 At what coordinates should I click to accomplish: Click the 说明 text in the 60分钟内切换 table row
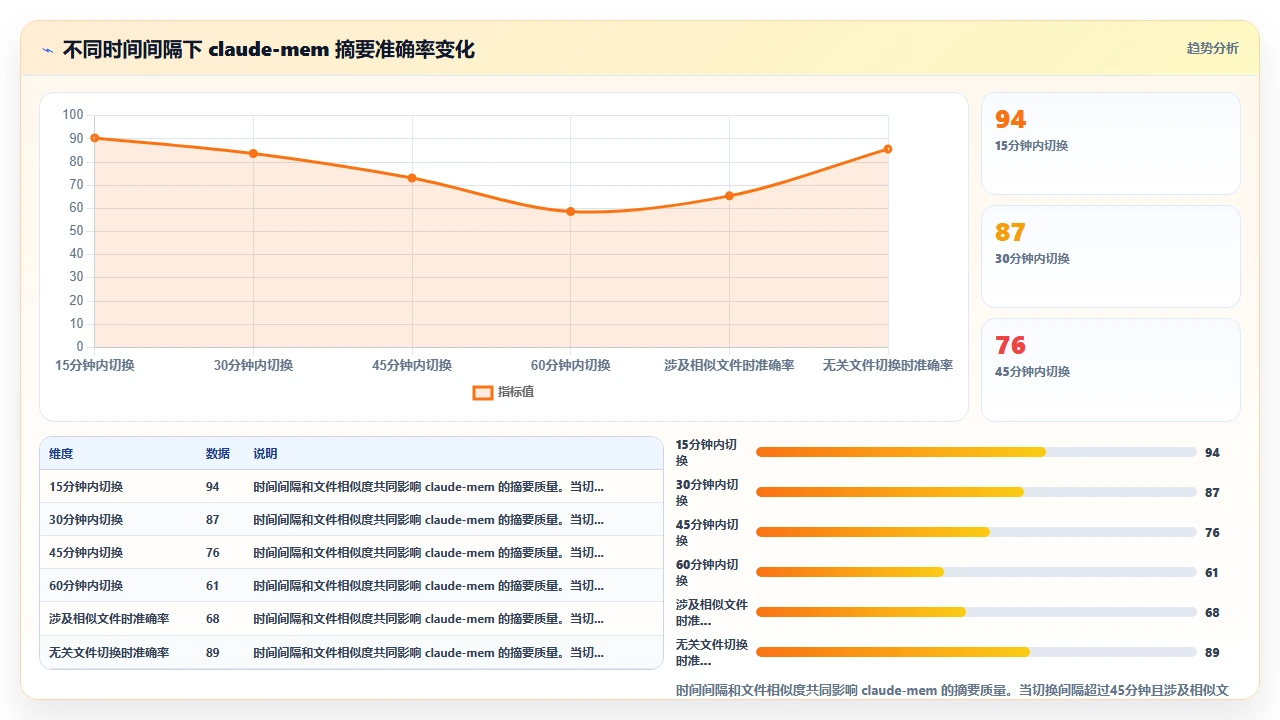click(428, 586)
